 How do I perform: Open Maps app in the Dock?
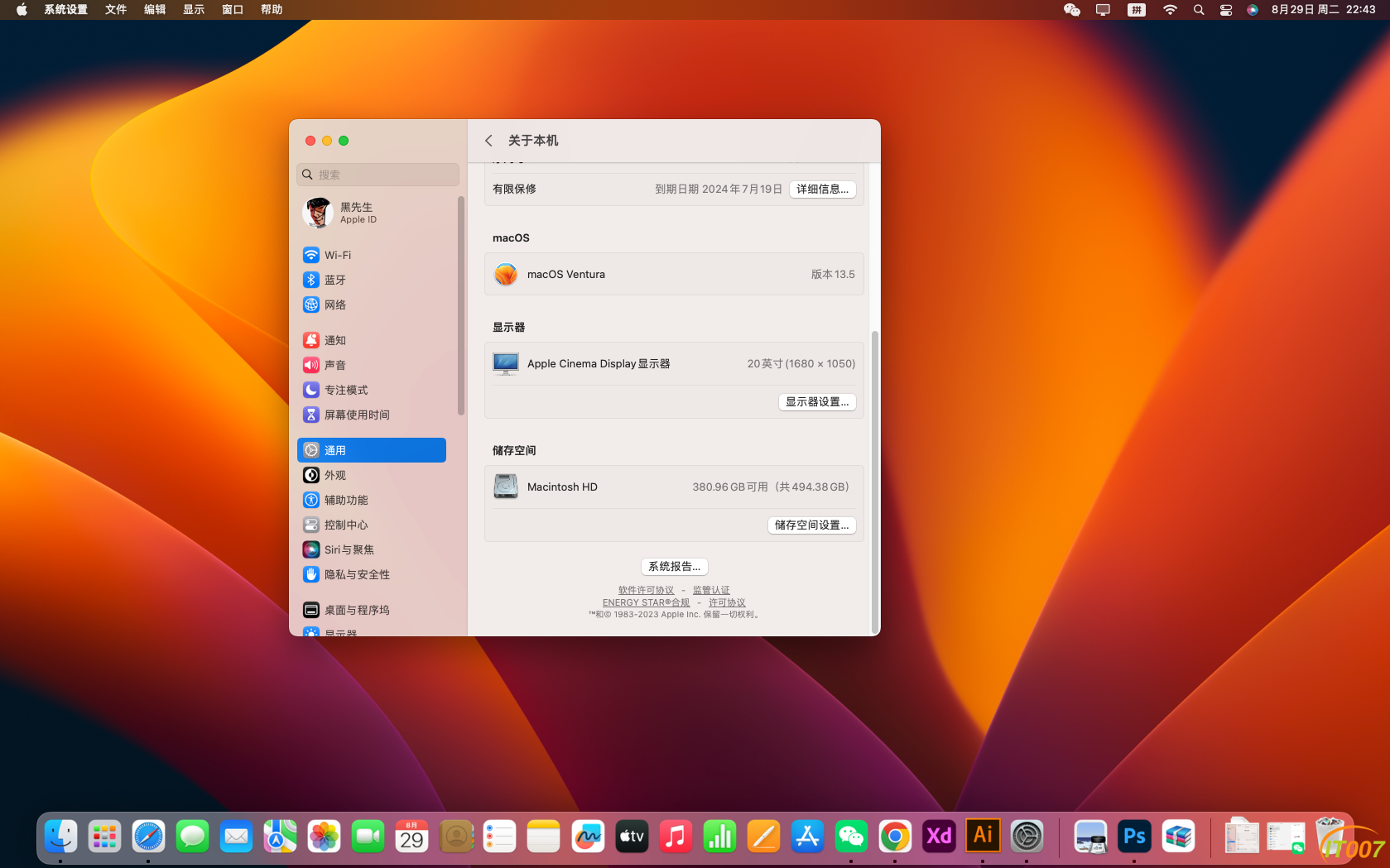pos(280,837)
